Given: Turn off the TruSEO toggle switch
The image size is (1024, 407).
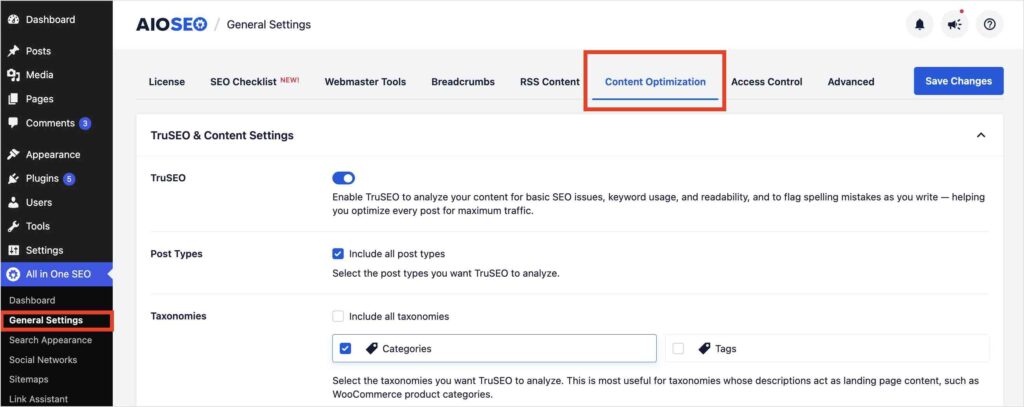Looking at the screenshot, I should 344,178.
